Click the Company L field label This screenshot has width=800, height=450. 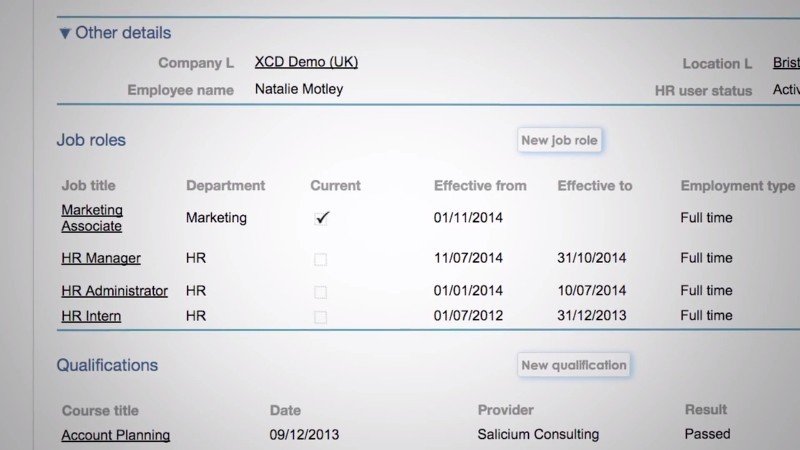[196, 63]
